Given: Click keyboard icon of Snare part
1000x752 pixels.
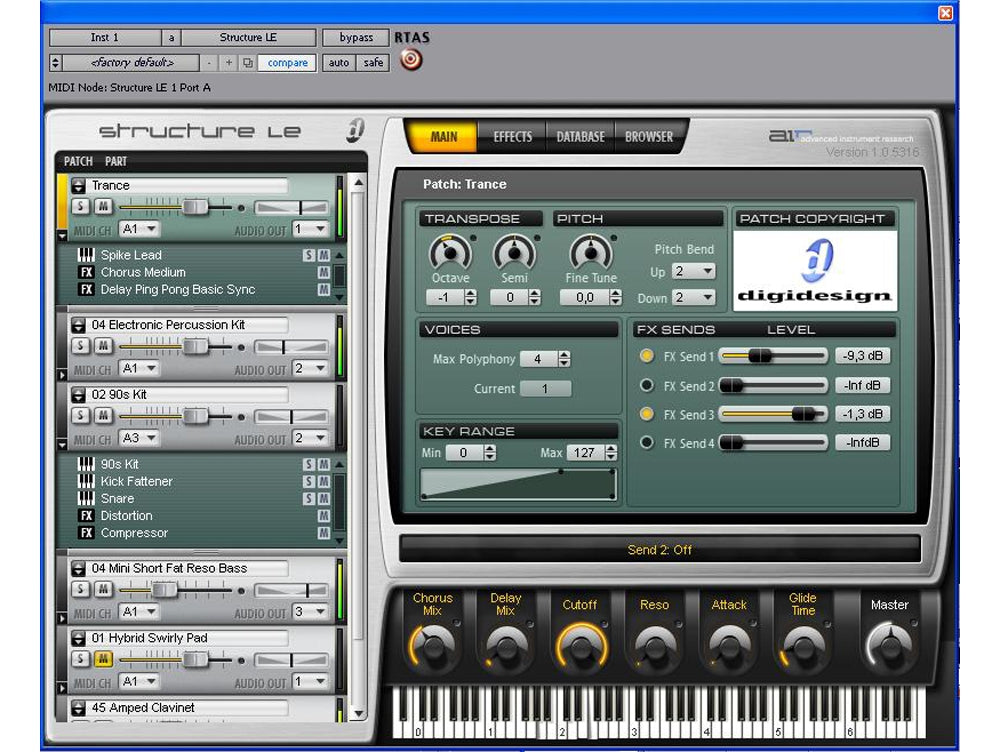Looking at the screenshot, I should click(86, 499).
